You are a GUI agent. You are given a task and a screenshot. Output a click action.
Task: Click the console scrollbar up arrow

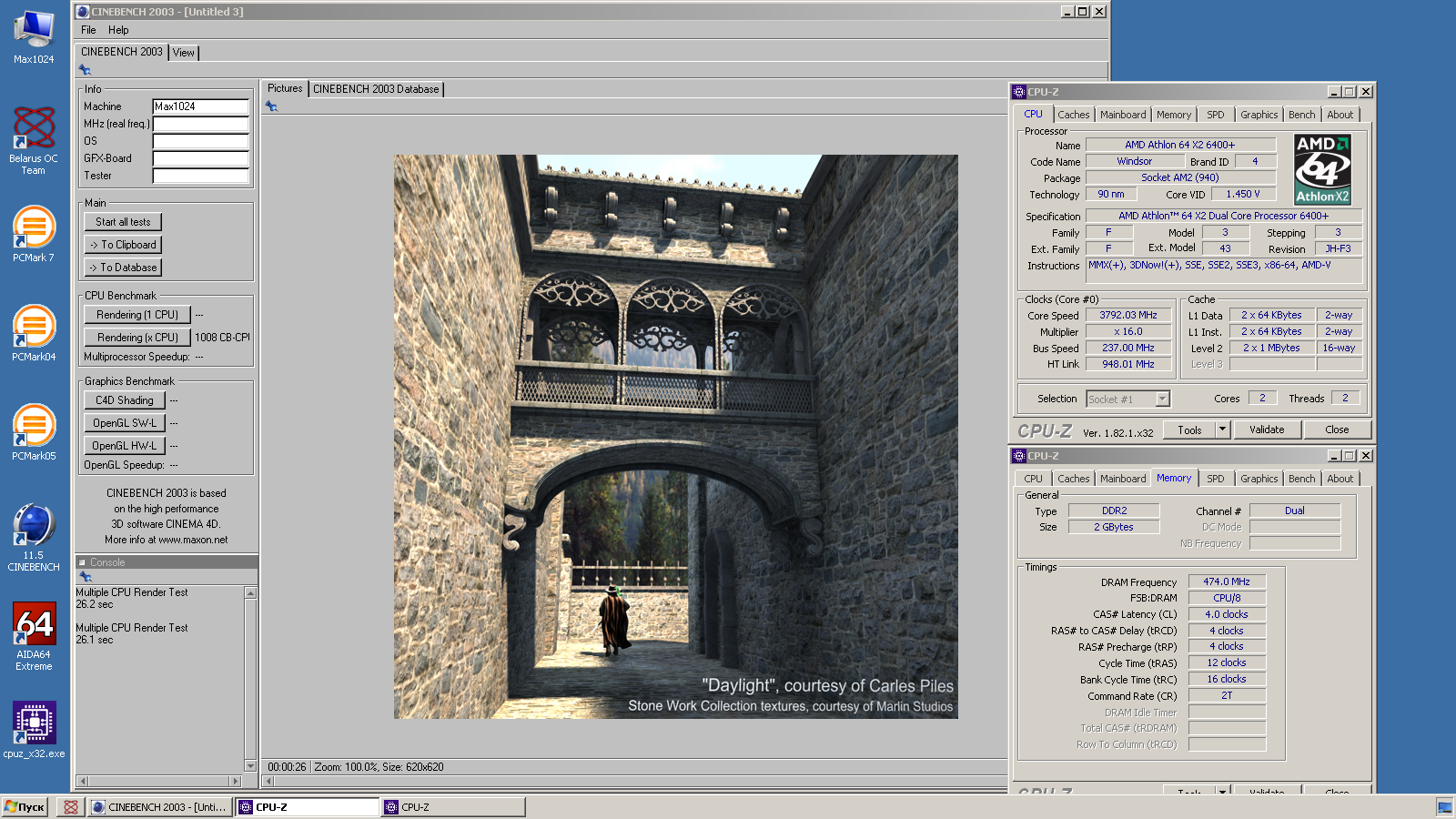pos(250,593)
